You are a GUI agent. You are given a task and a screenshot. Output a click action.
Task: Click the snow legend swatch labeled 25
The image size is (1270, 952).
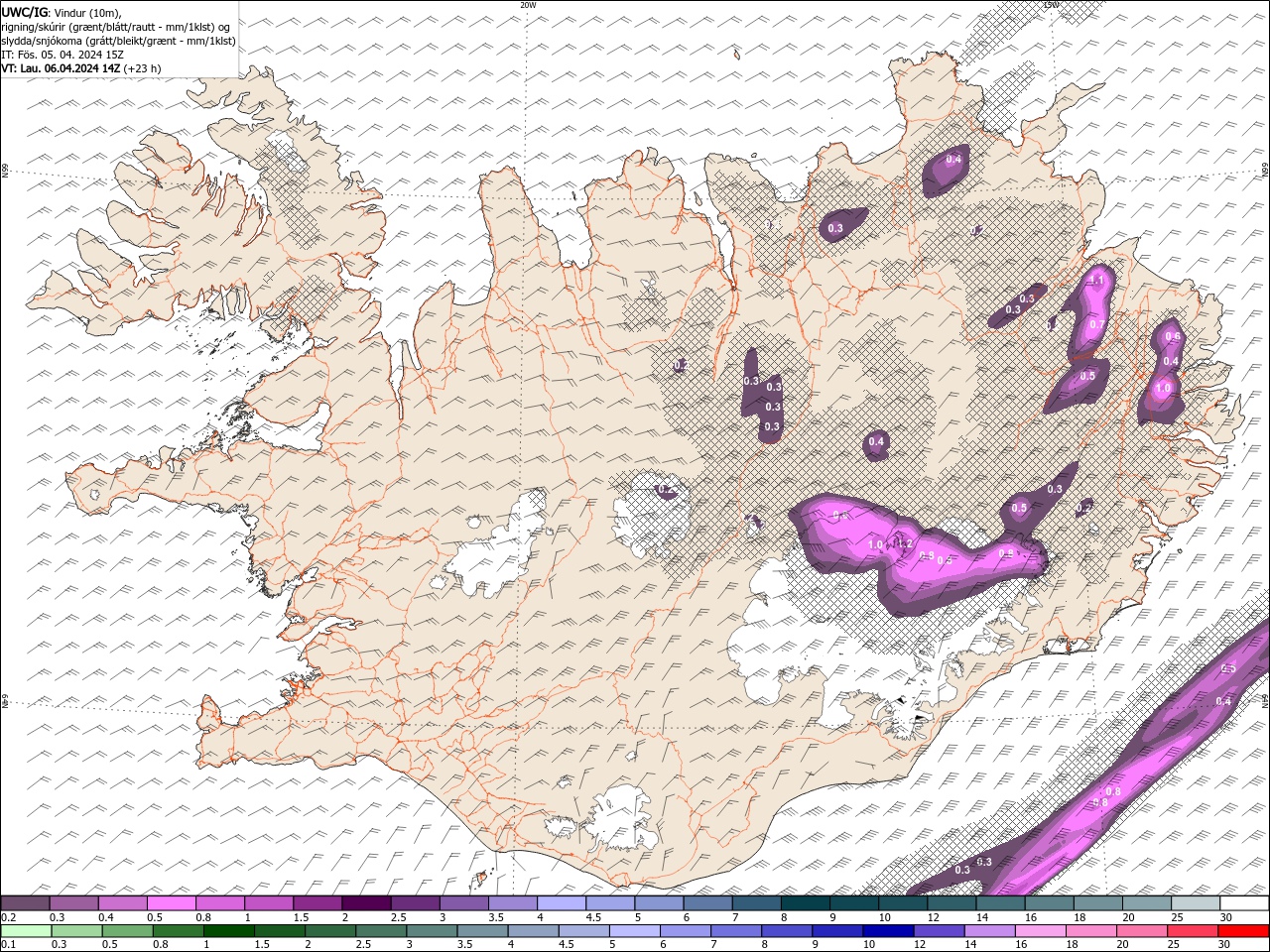click(x=1195, y=903)
